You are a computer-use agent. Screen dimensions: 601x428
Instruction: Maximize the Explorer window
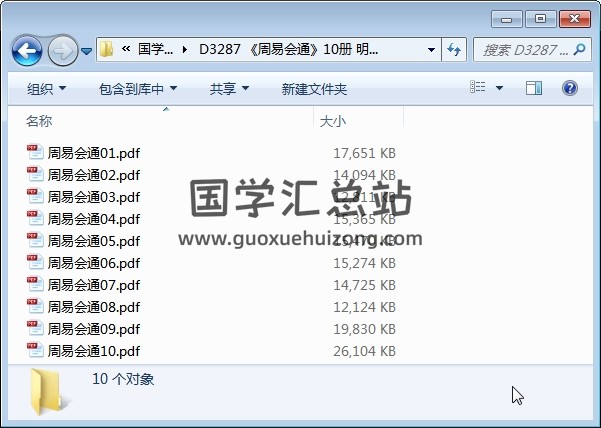[x=540, y=19]
